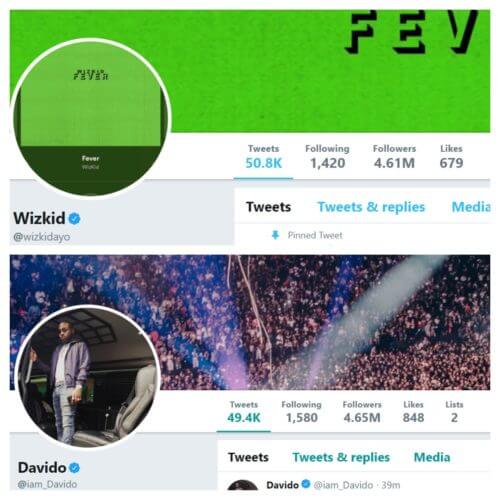
Task: Click Davido's verified badge beside profile name
Action: click(75, 468)
